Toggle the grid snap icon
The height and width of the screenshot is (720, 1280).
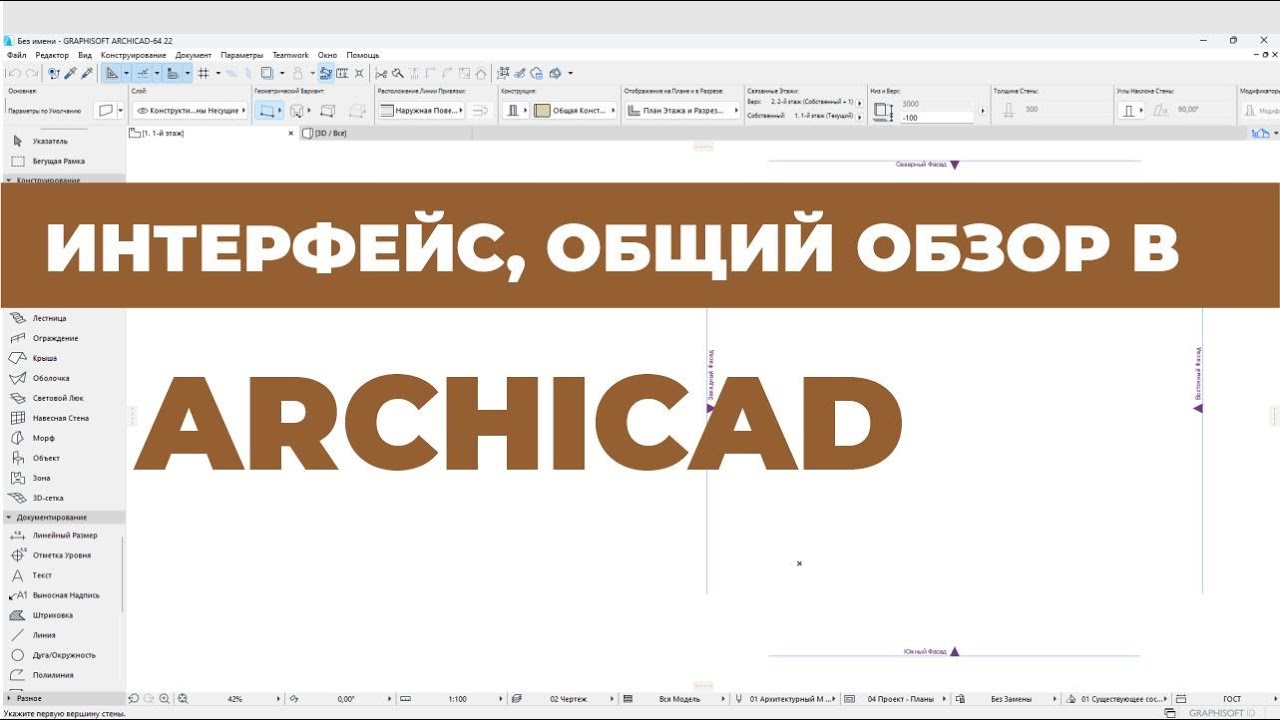point(203,73)
